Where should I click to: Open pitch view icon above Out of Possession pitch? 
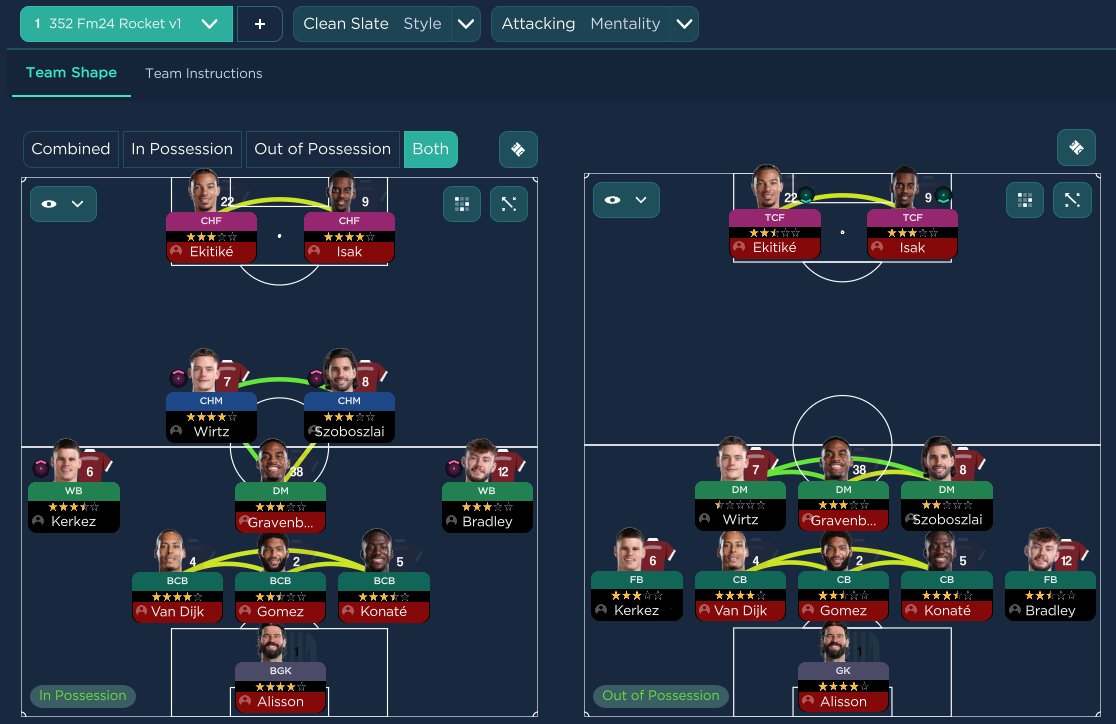tap(1076, 147)
